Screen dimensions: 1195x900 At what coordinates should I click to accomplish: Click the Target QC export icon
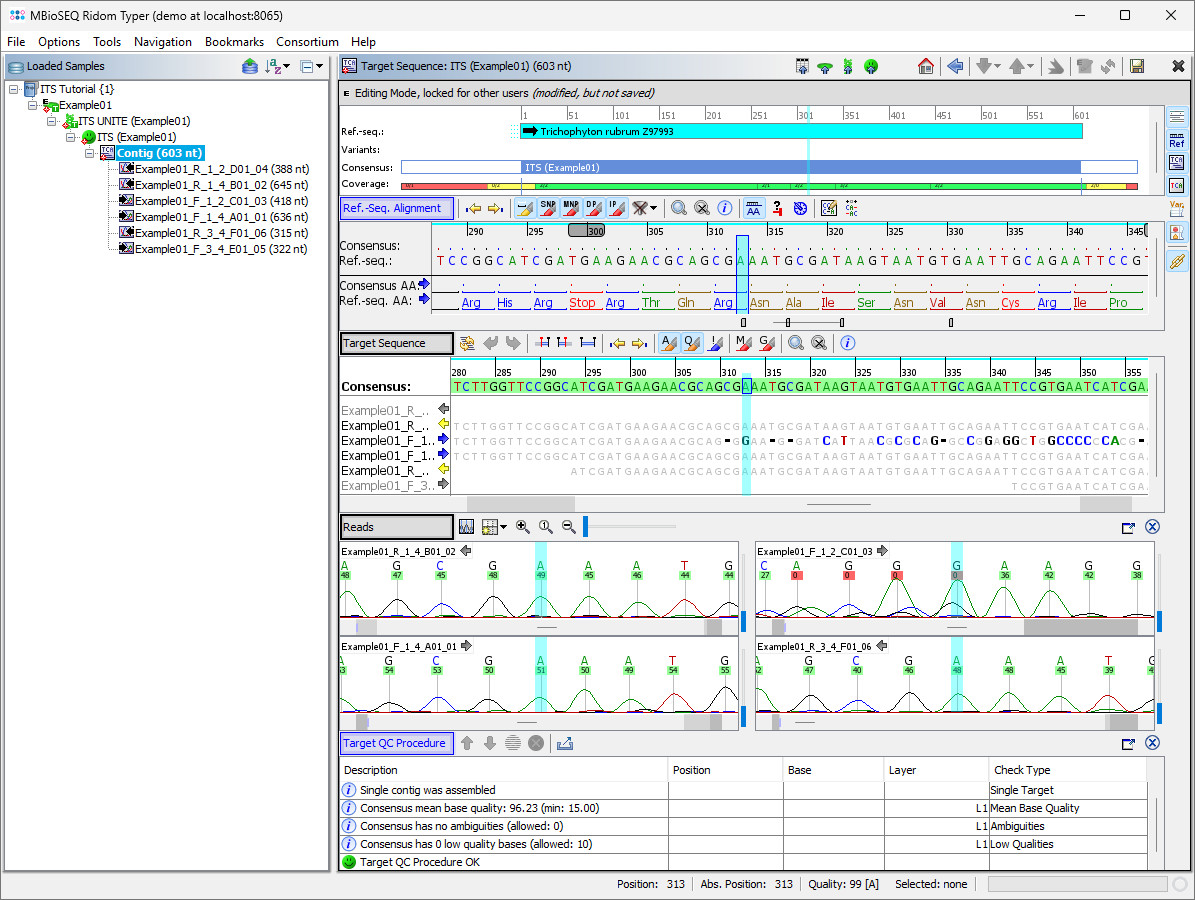click(x=565, y=743)
